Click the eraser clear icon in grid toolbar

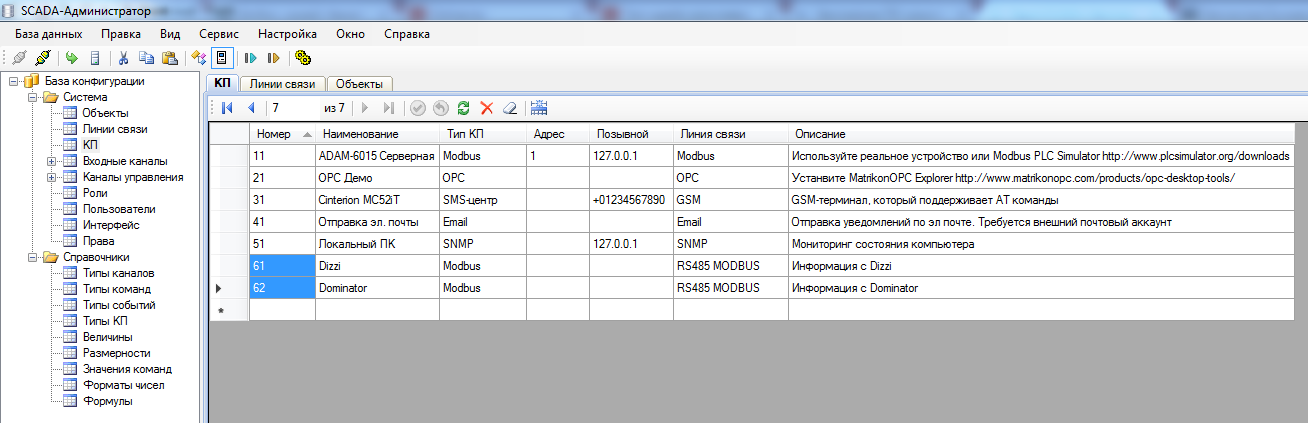pos(510,108)
